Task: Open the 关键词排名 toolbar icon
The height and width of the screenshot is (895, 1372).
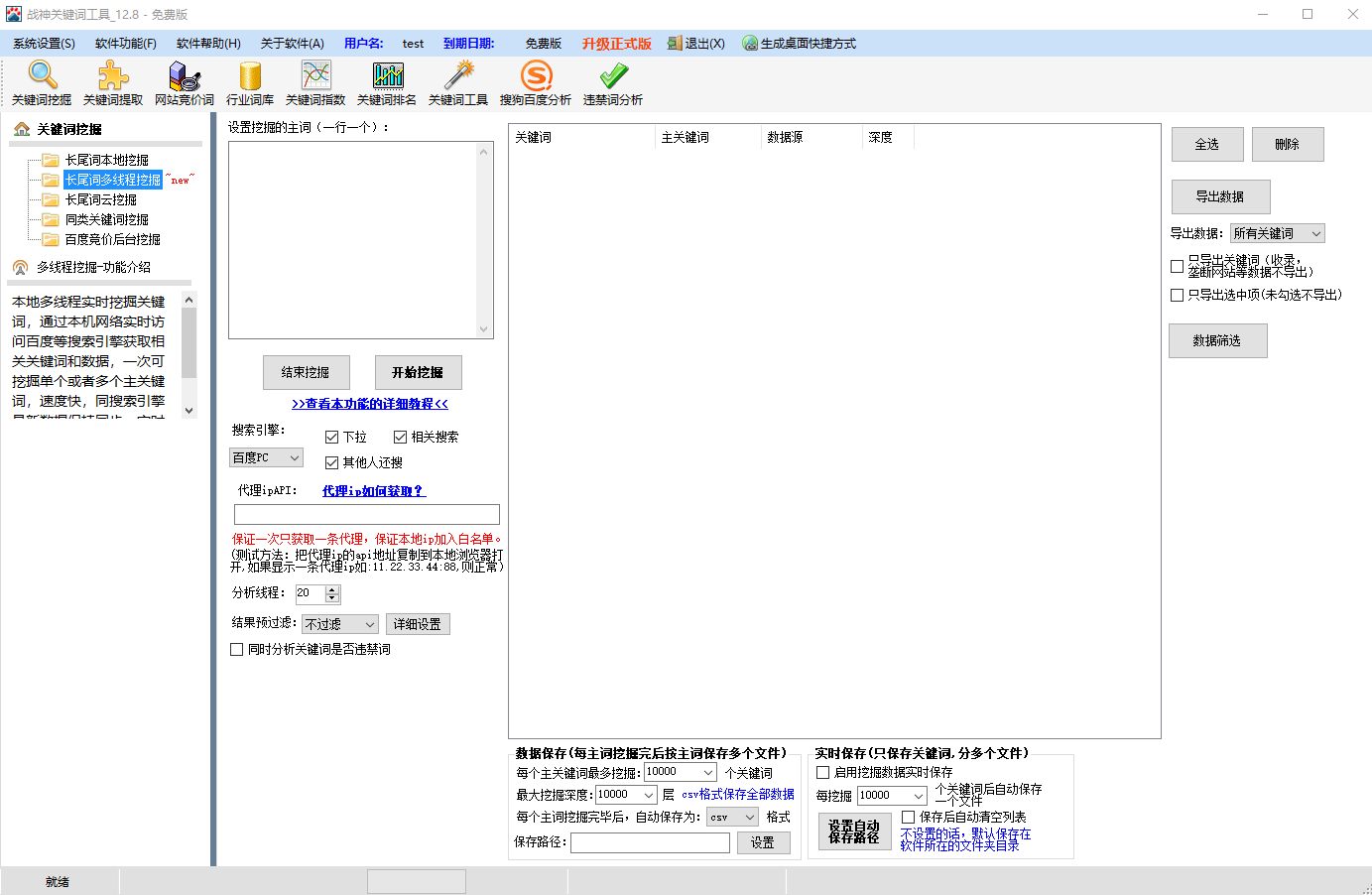Action: [x=387, y=75]
